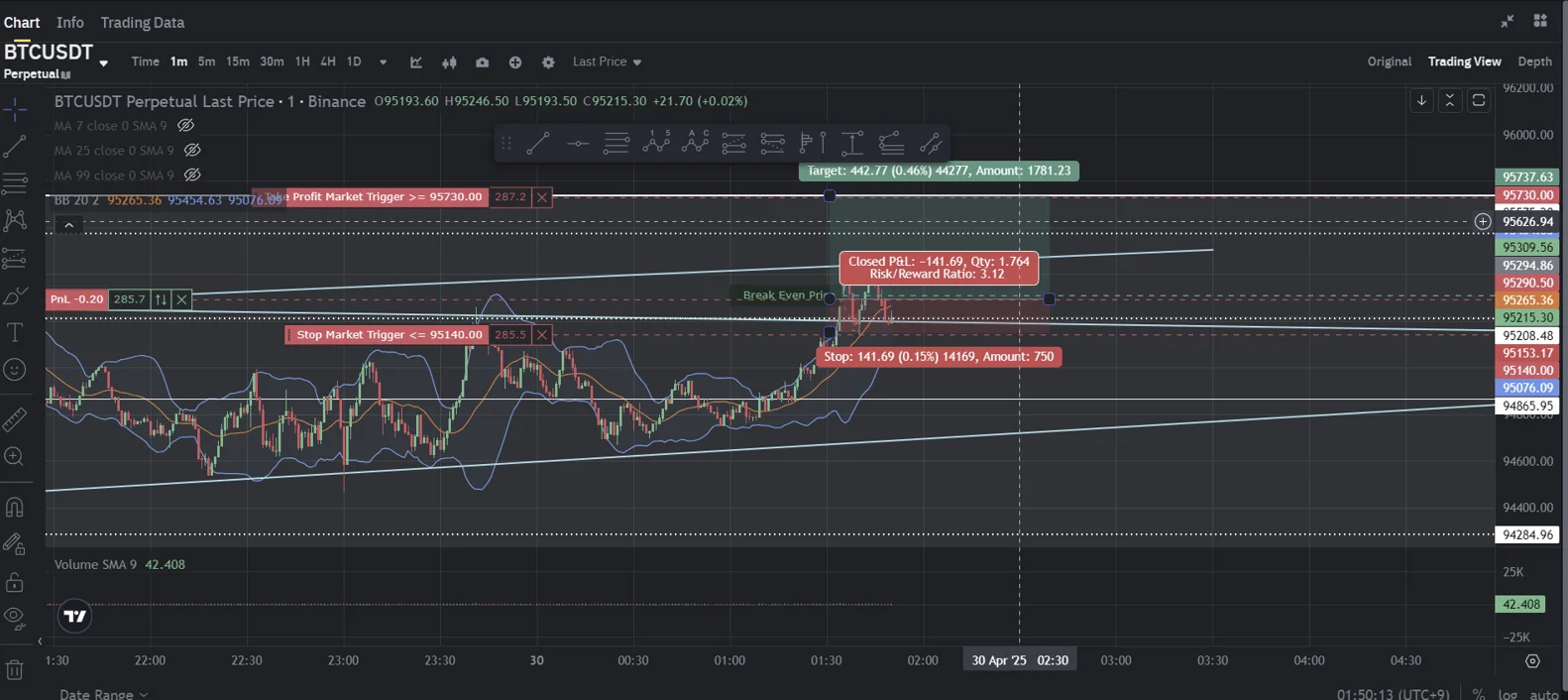This screenshot has height=700, width=1568.
Task: Expand the Date Range selector
Action: (x=103, y=694)
